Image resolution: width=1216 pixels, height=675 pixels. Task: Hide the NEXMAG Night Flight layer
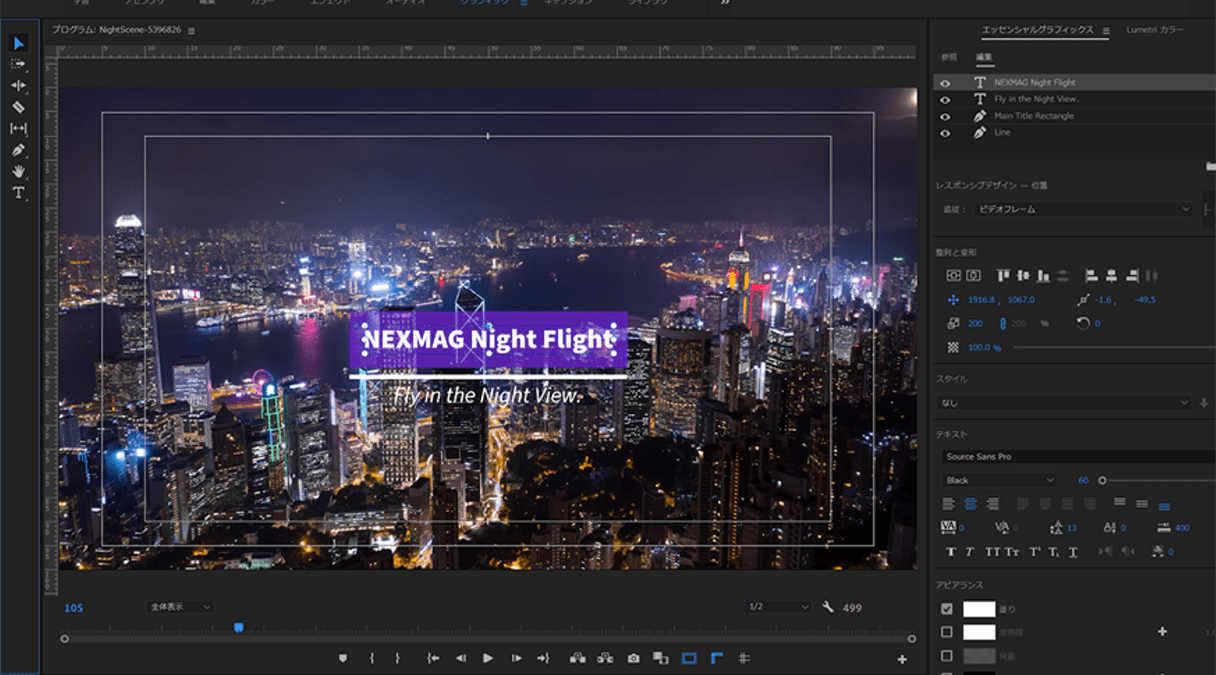tap(945, 83)
